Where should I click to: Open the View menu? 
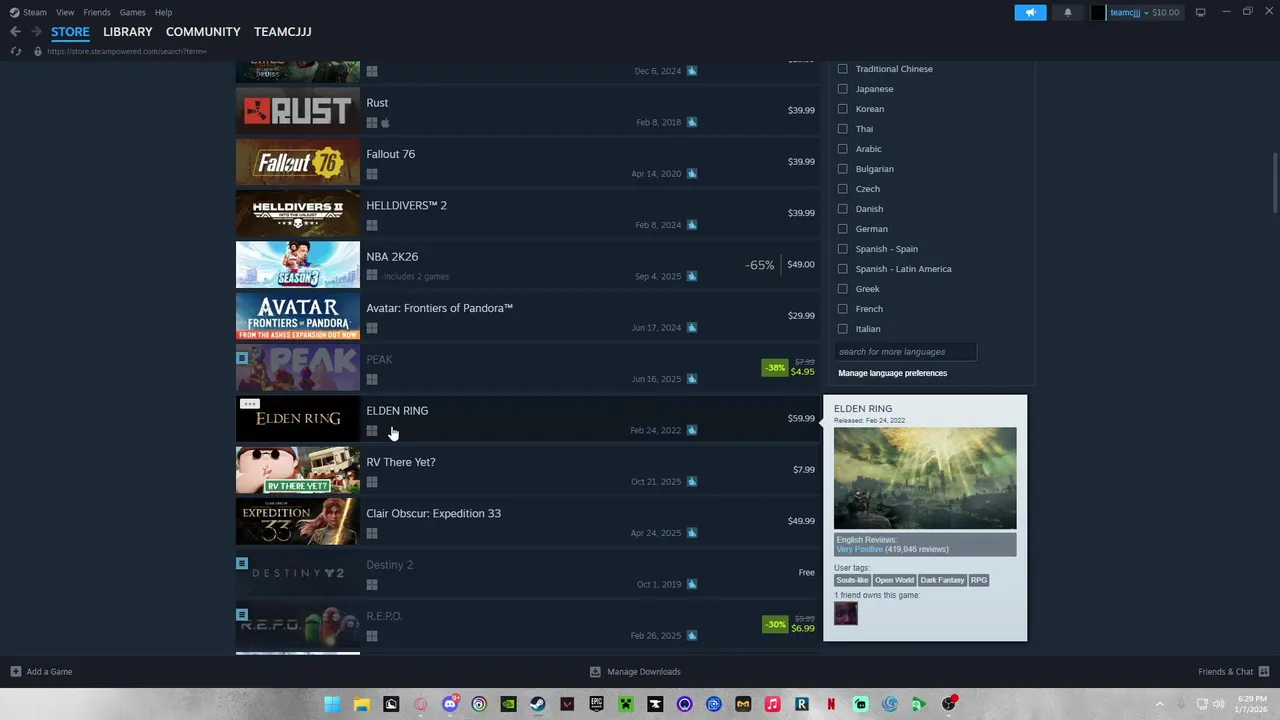click(x=65, y=12)
